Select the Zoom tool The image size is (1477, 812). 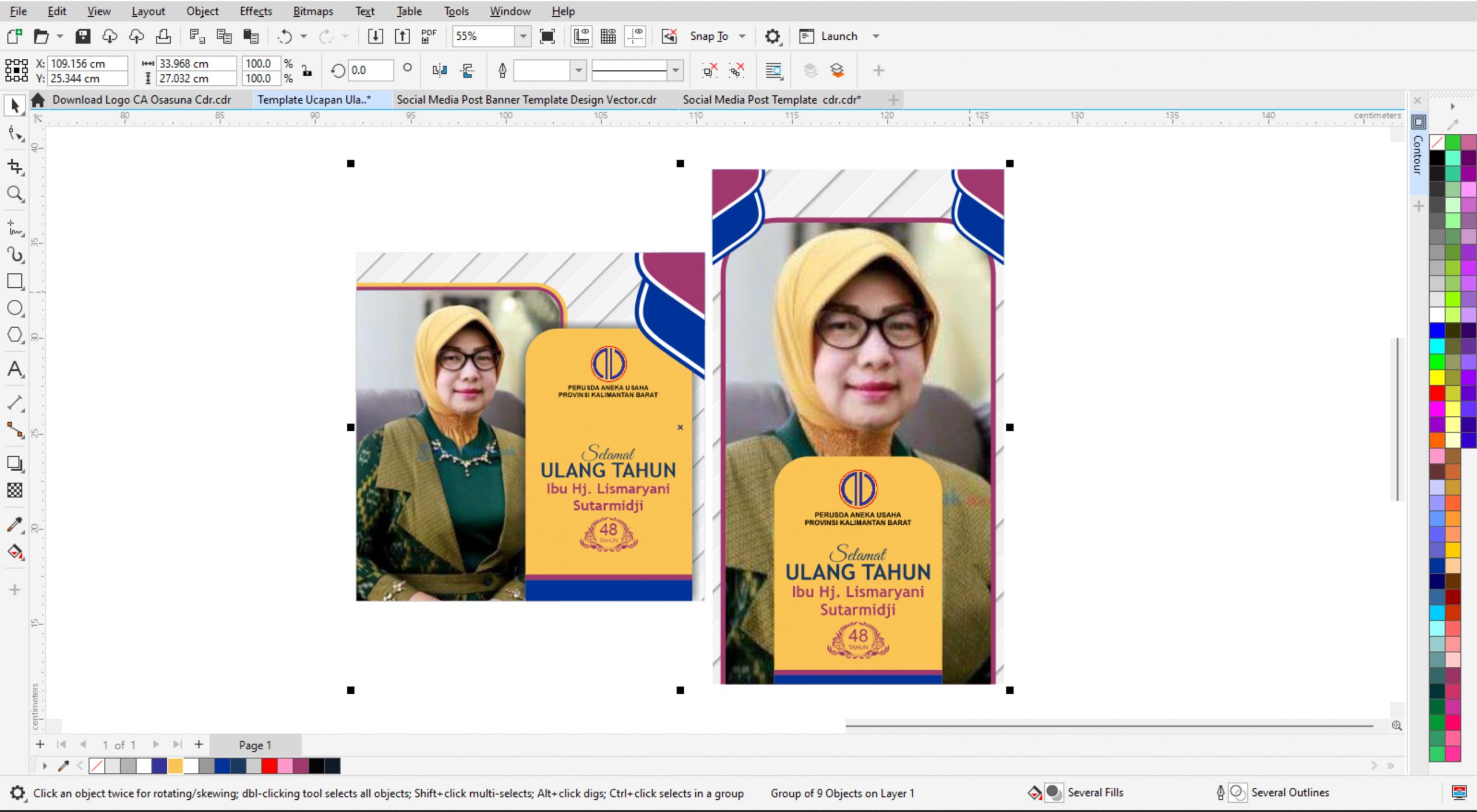tap(14, 194)
